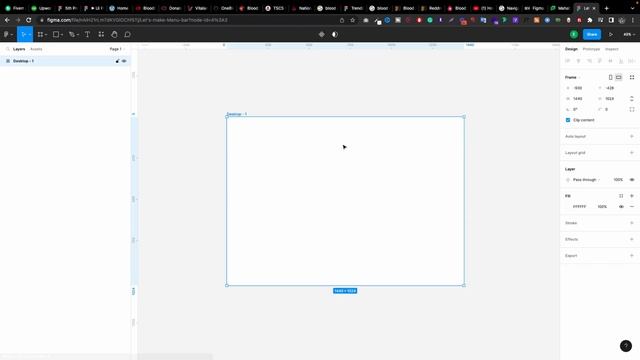This screenshot has height=360, width=640.
Task: Open the Help question mark button
Action: point(626,346)
